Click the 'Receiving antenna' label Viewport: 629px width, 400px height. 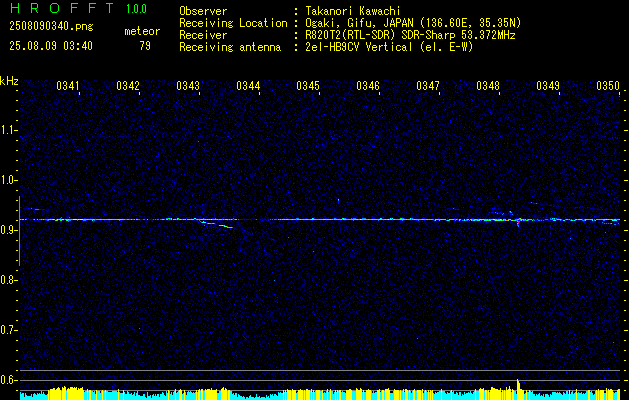(230, 47)
